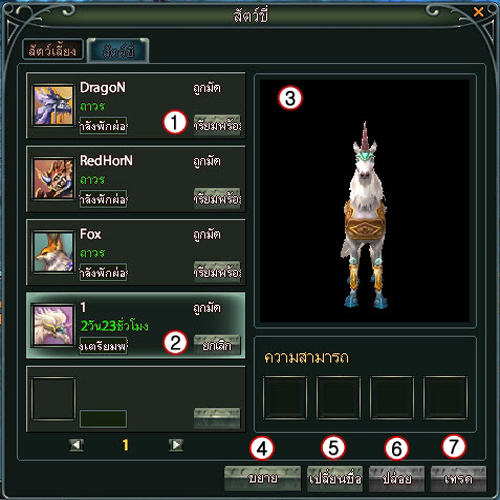This screenshot has height=500, width=500.
Task: Go to previous mount list page
Action: click(76, 445)
